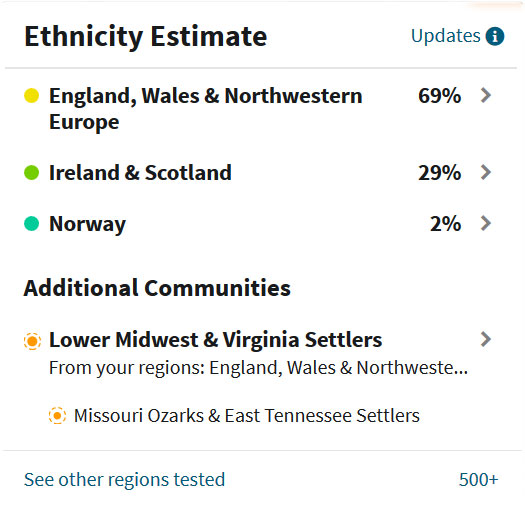Click the 500+ regions count
The width and height of the screenshot is (525, 506).
point(478,480)
